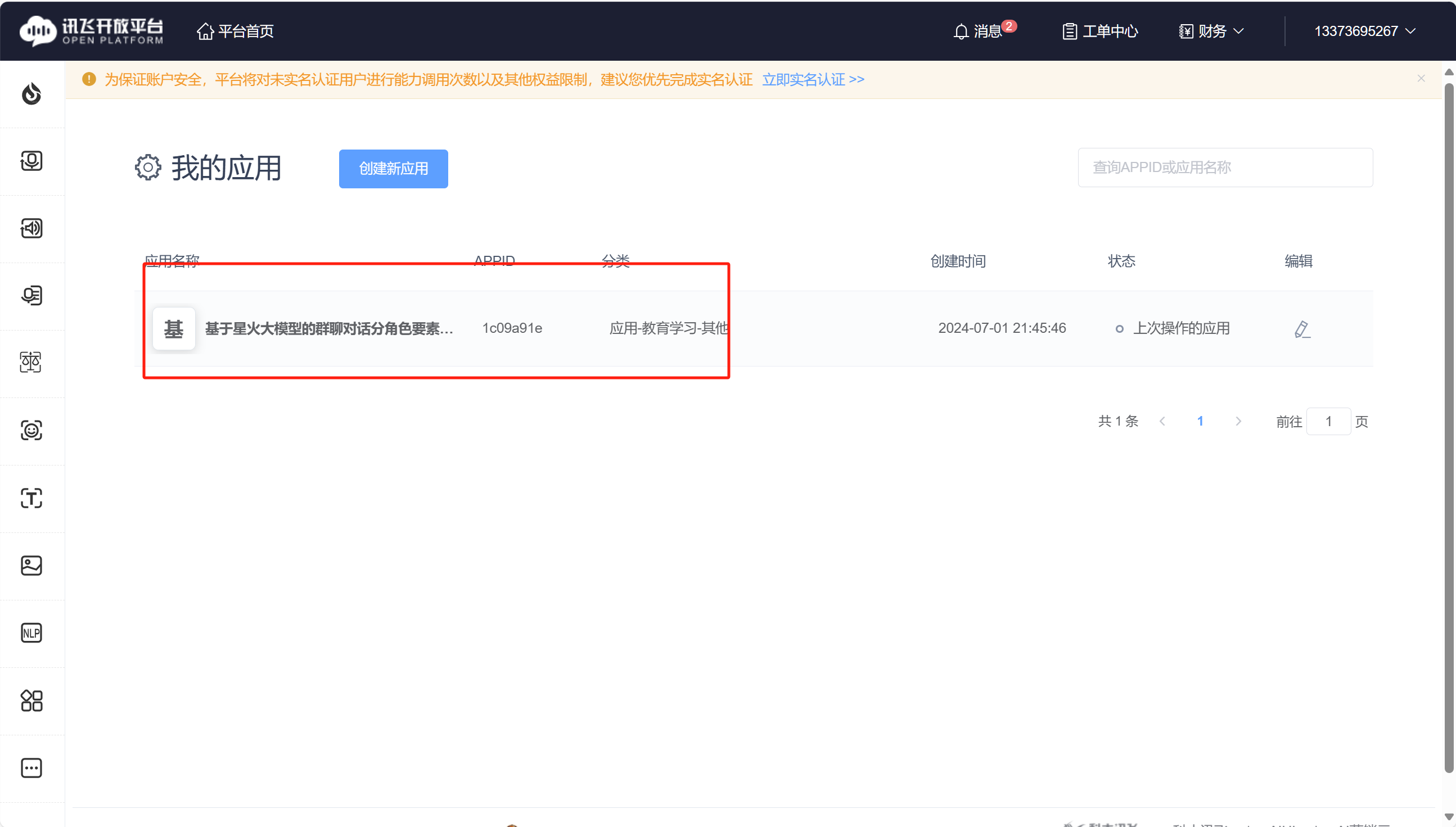Image resolution: width=1456 pixels, height=827 pixels.
Task: Open the voice-and-text list sidebar icon
Action: coord(31,295)
